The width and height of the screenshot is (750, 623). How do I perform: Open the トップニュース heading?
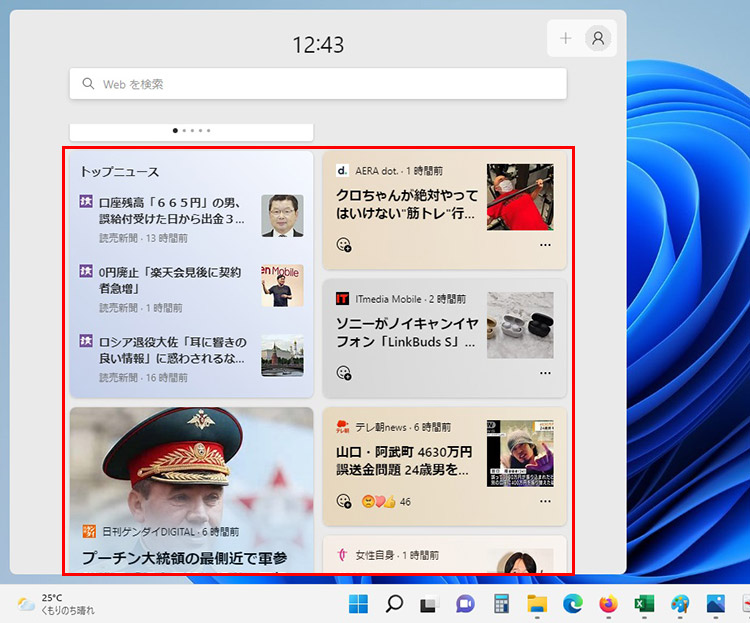[119, 172]
